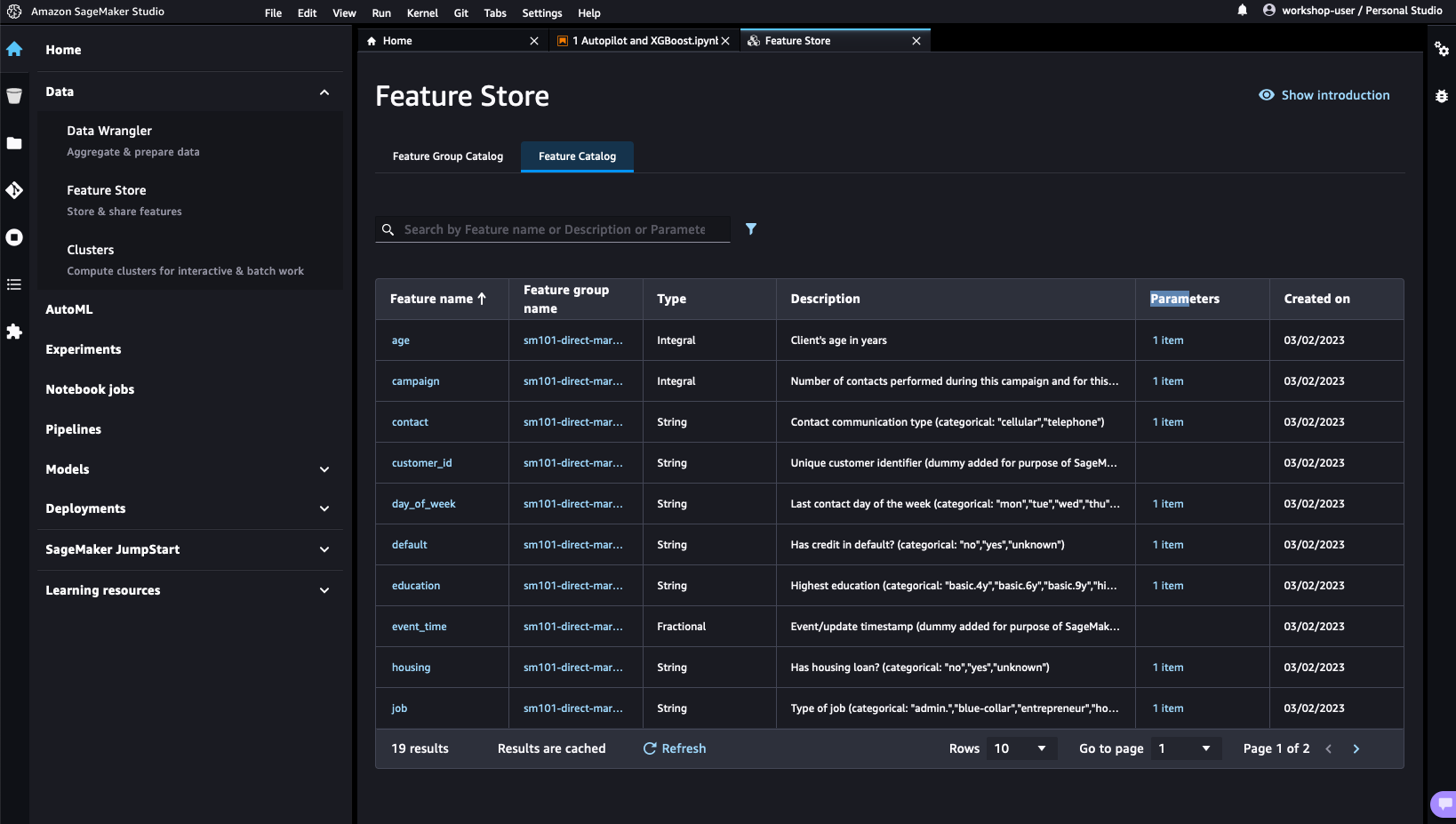Expand the Models section

(x=324, y=469)
